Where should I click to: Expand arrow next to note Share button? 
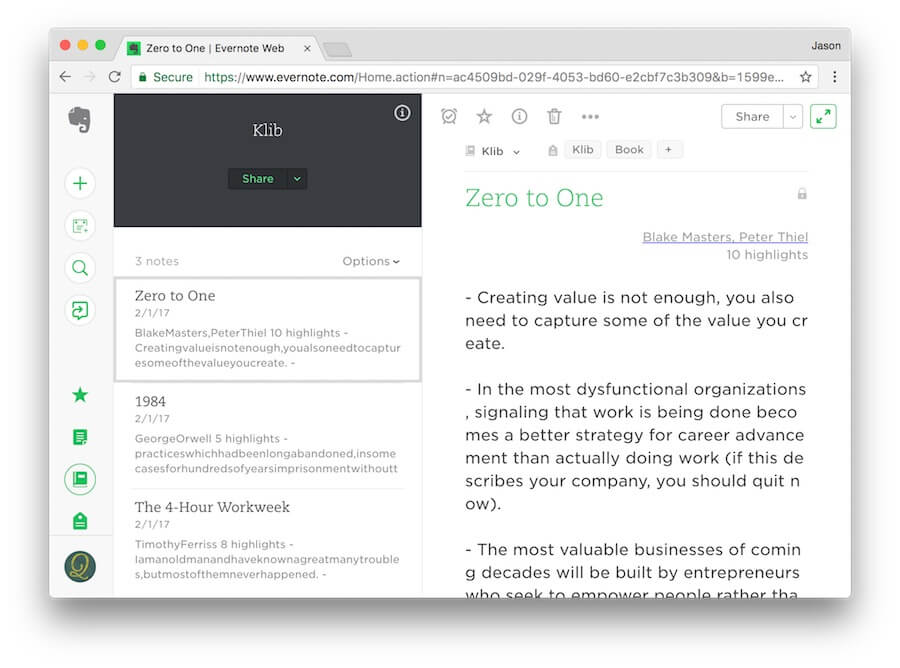(x=793, y=116)
